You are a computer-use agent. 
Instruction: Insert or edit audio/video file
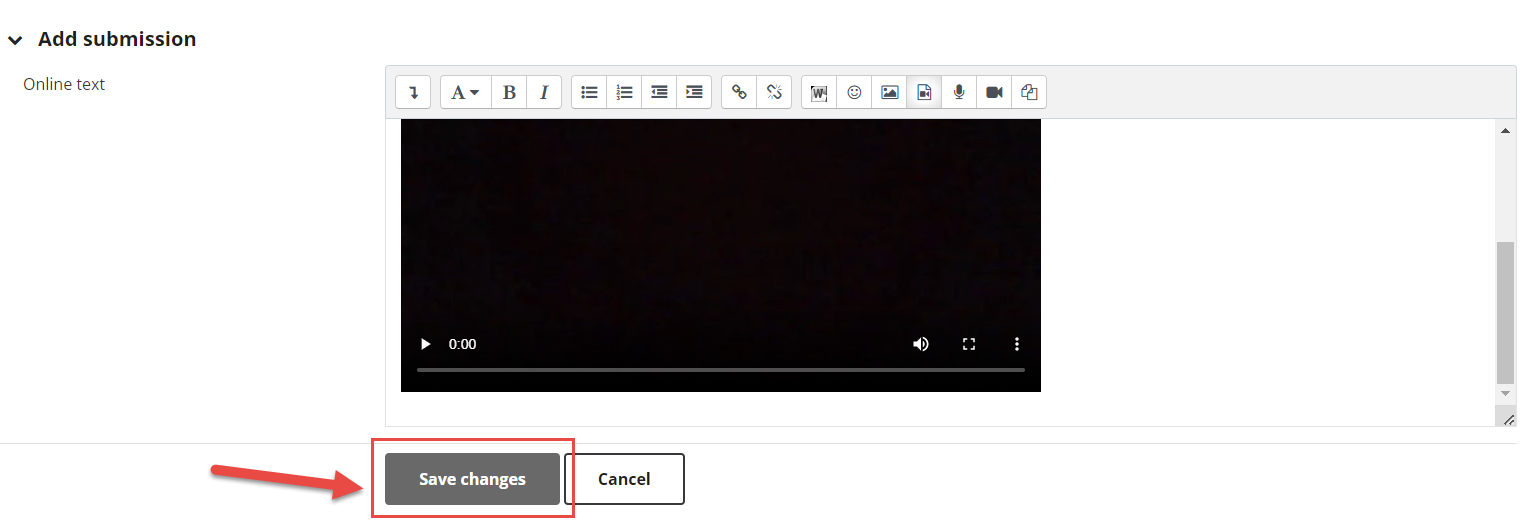[x=924, y=92]
